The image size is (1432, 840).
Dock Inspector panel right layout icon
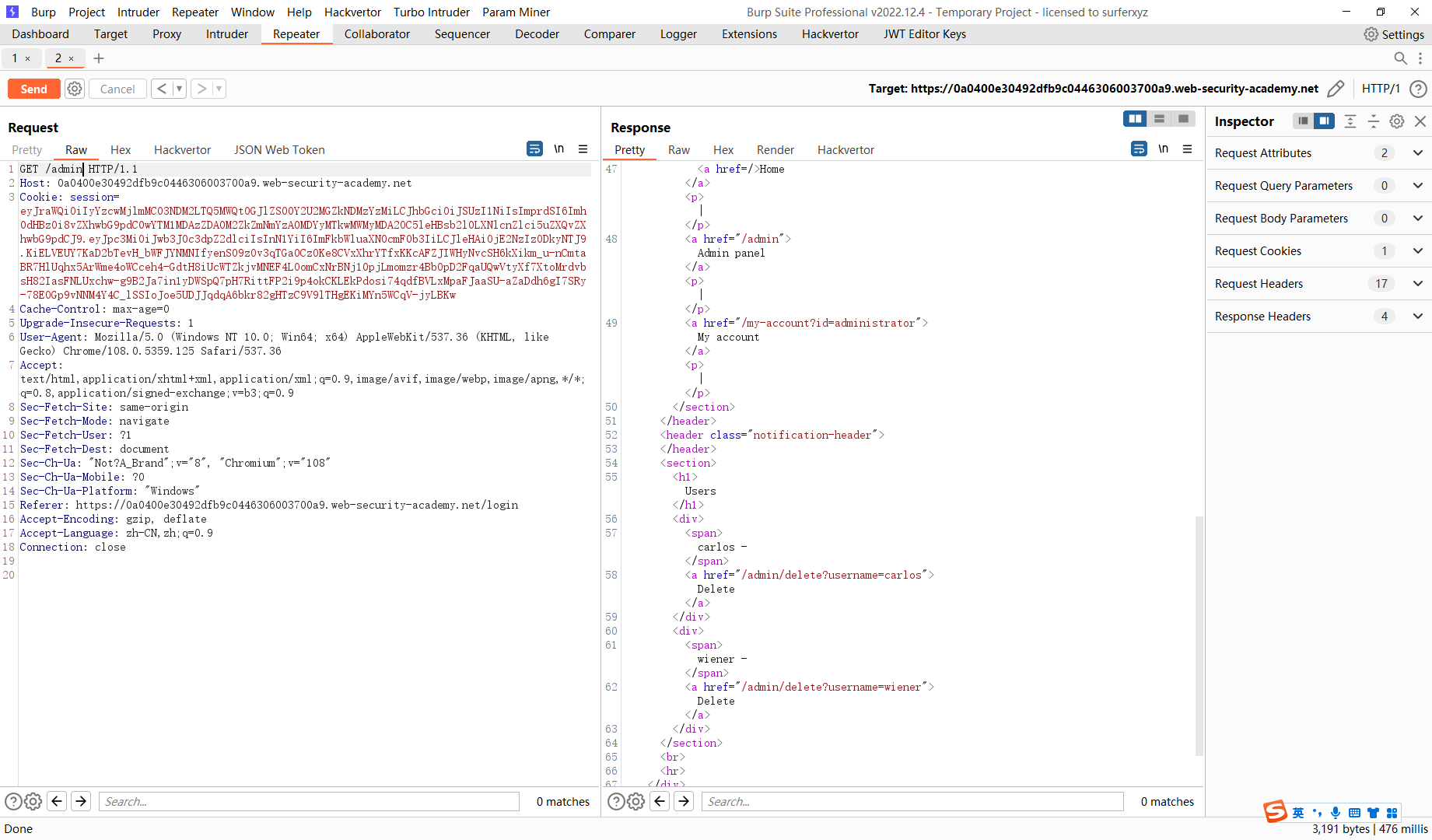[1324, 121]
